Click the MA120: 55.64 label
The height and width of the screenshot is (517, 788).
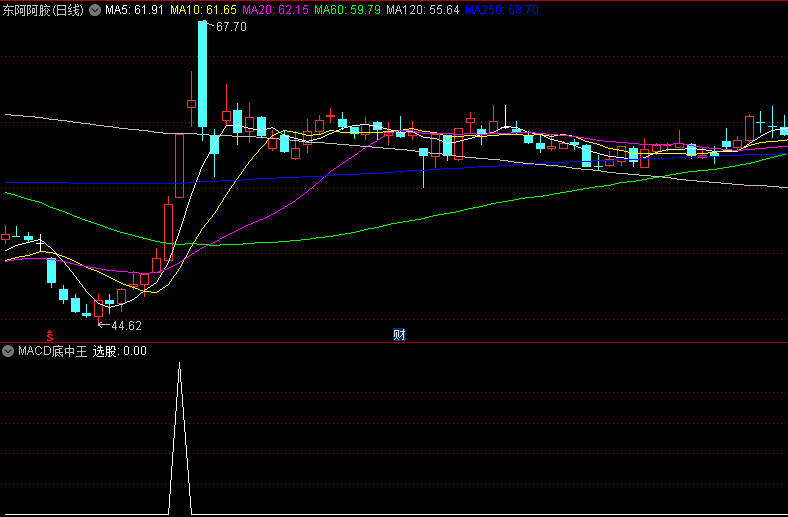[423, 10]
